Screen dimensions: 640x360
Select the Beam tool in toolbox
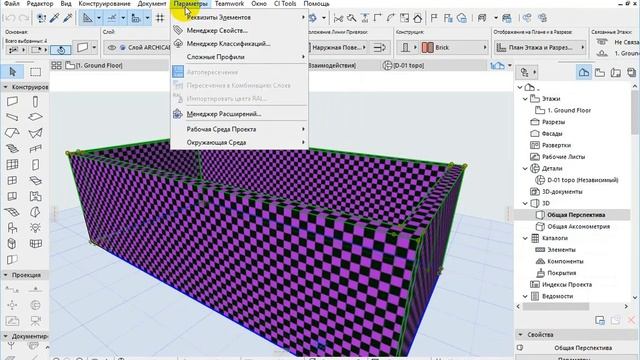pos(12,117)
